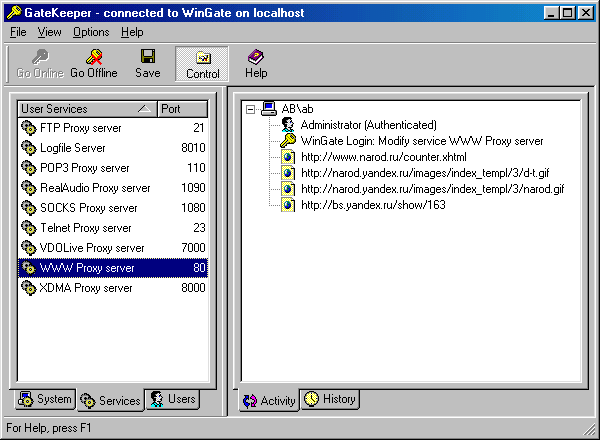
Task: Click the gear icon beside FTP Proxy server
Action: [29, 128]
